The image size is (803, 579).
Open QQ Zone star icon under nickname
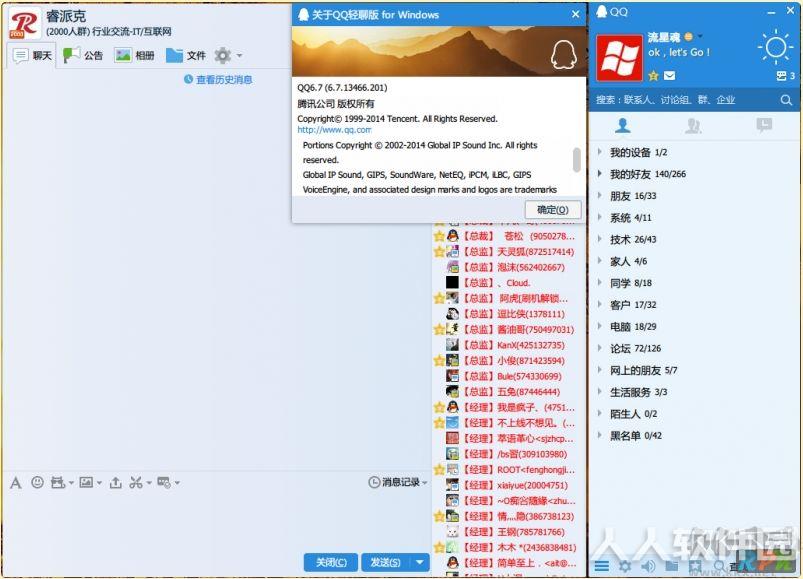[x=653, y=76]
